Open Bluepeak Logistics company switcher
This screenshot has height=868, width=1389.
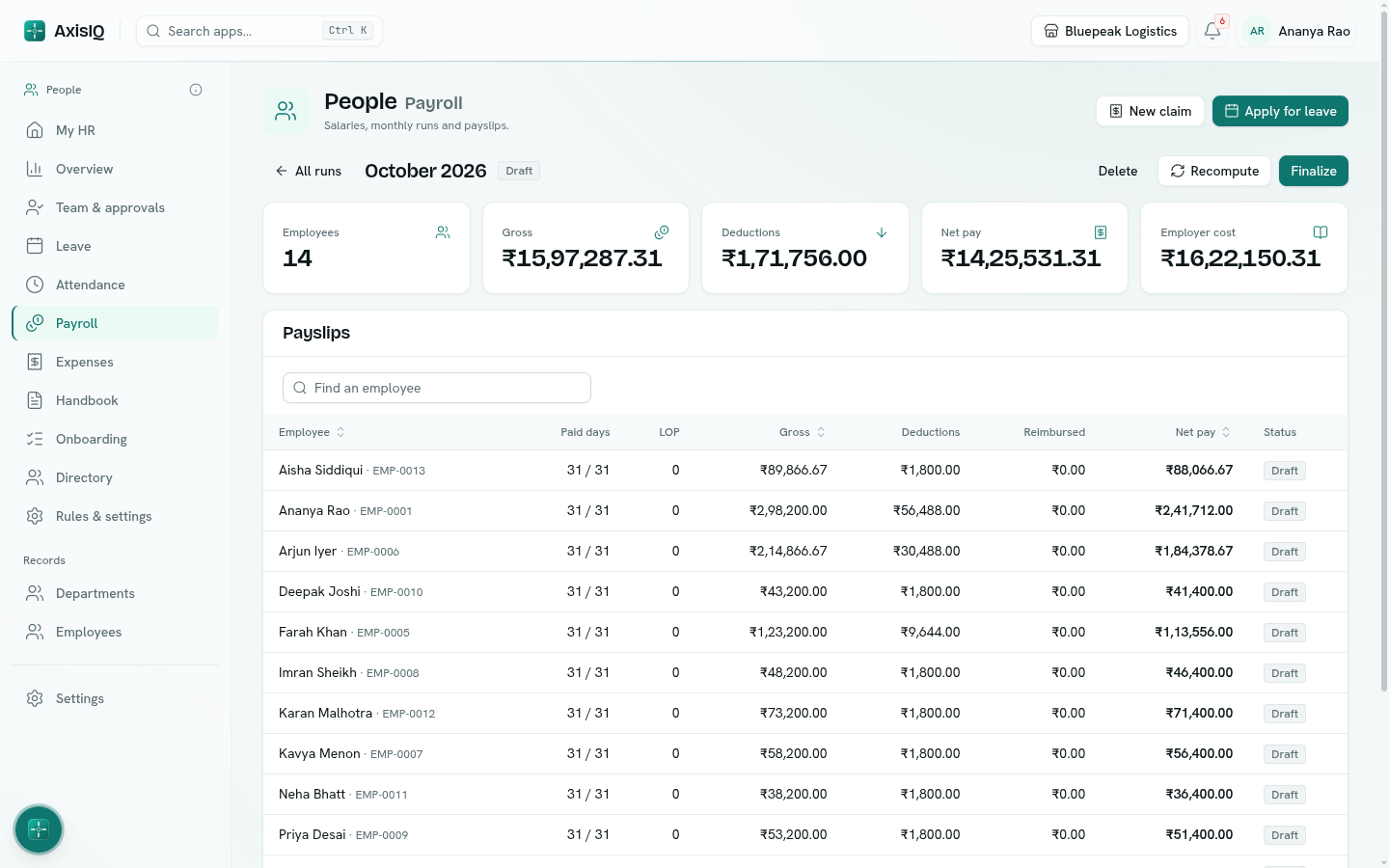tap(1110, 31)
